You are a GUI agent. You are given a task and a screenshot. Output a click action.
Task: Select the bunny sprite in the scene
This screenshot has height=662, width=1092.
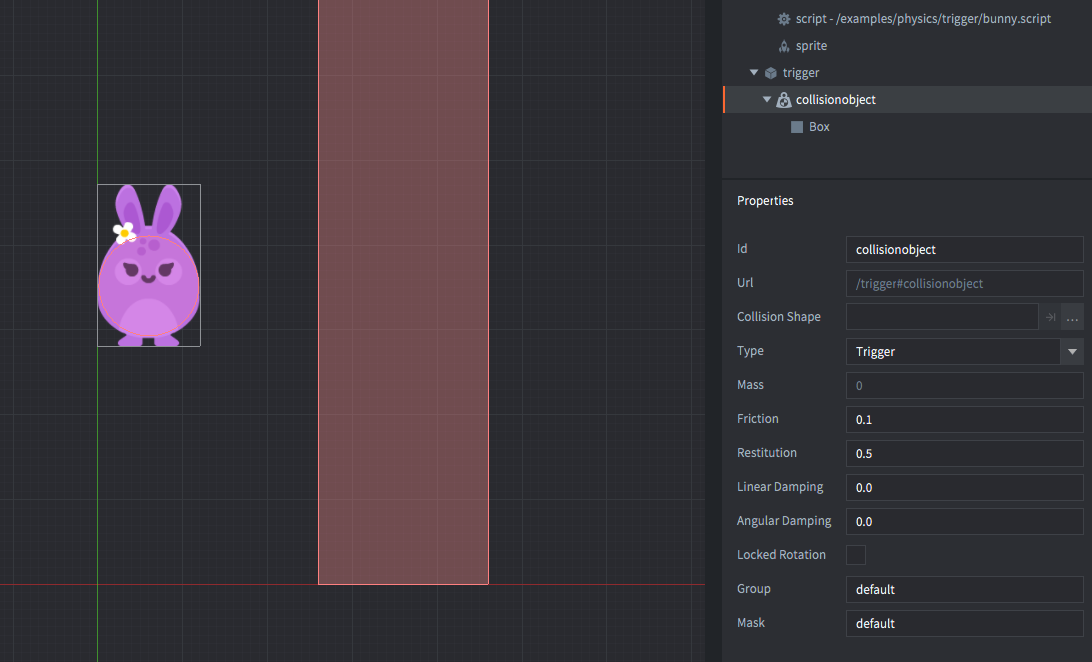click(149, 265)
